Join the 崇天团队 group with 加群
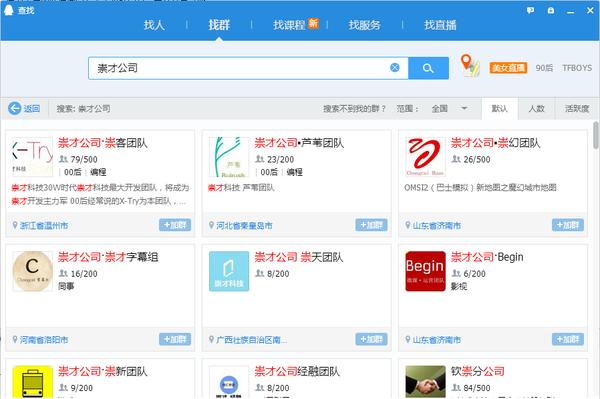600x399 pixels. [371, 339]
